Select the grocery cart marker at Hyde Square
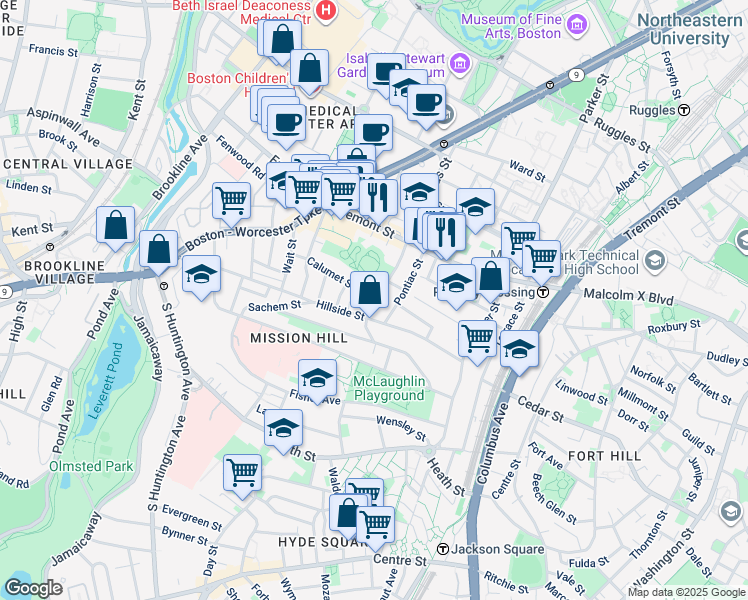This screenshot has width=748, height=600. [x=375, y=527]
